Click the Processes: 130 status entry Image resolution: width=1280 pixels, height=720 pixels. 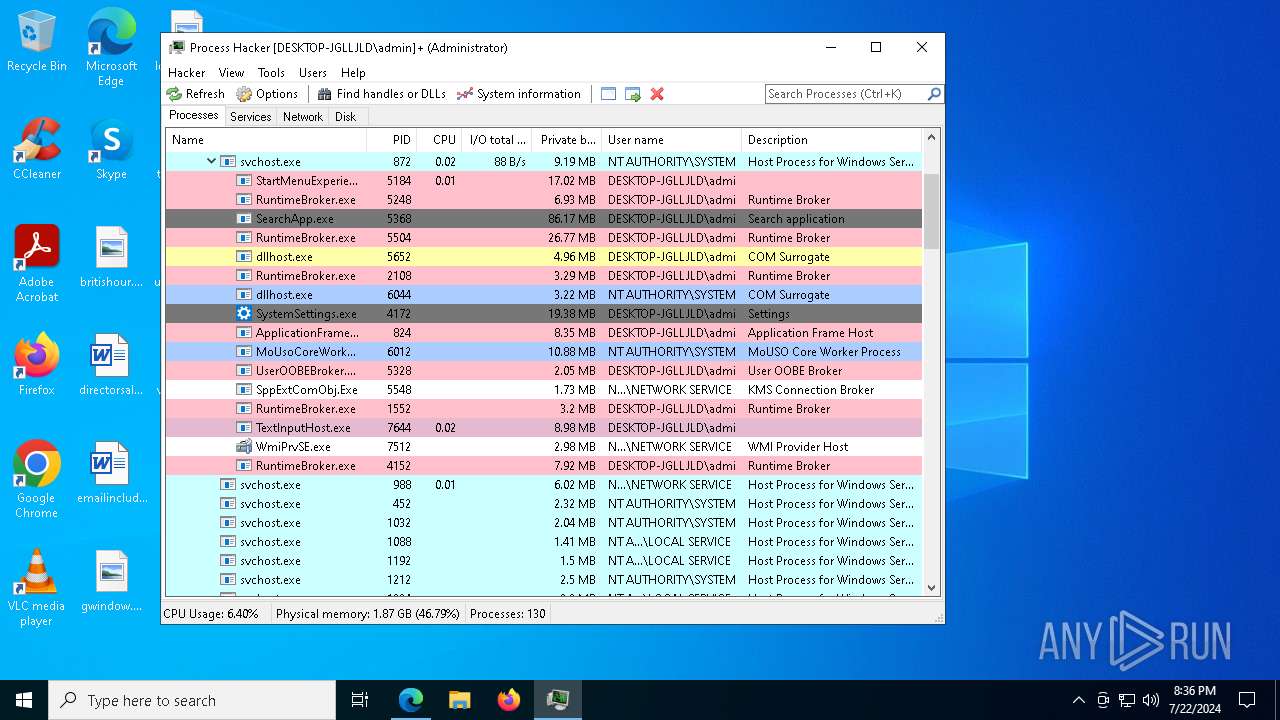click(x=508, y=613)
